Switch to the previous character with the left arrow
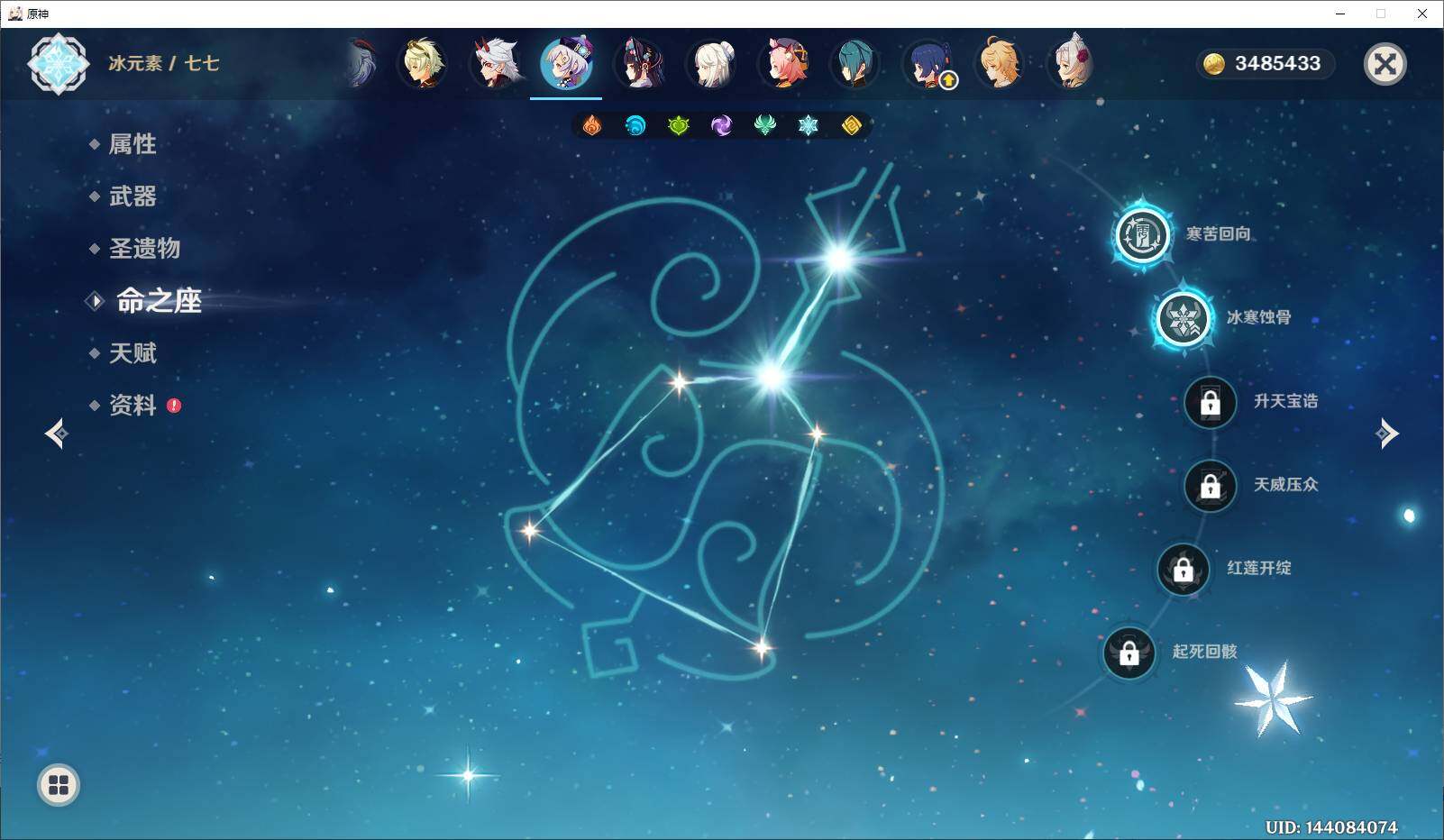 56,434
